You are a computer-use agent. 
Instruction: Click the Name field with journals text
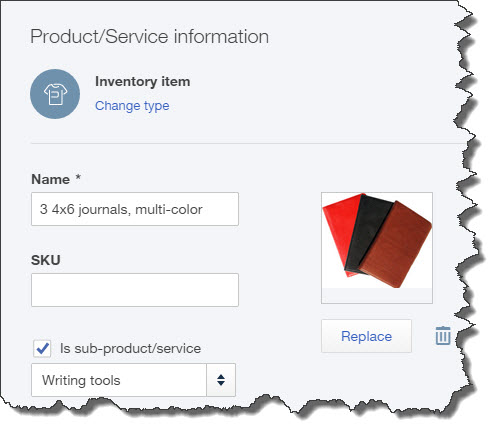(135, 209)
